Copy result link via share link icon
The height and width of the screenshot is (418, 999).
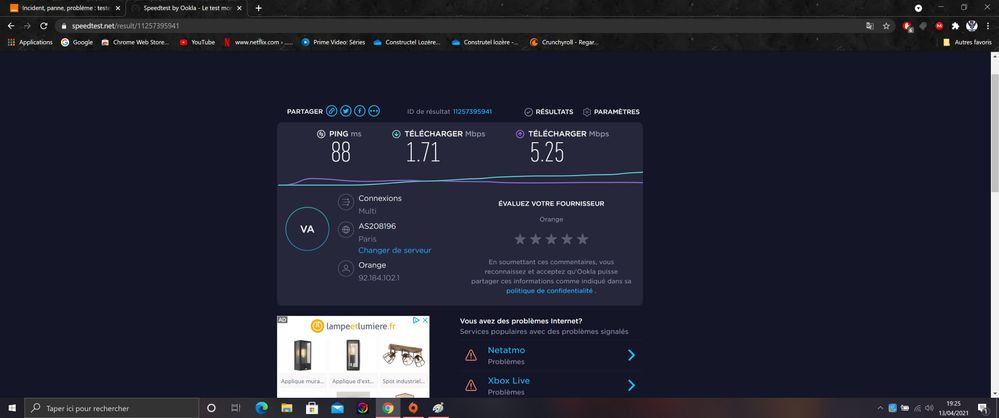[x=331, y=111]
